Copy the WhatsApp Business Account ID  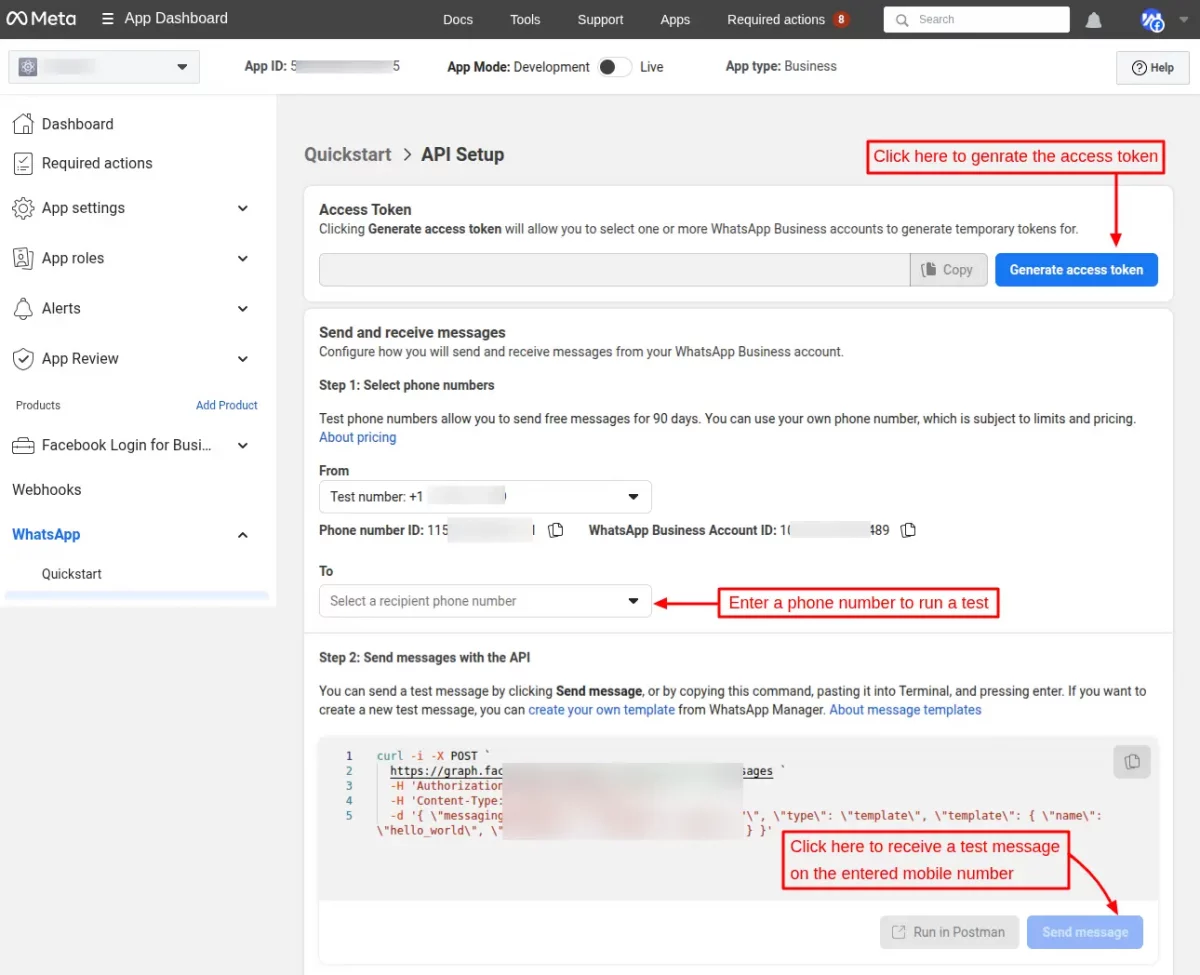[908, 530]
